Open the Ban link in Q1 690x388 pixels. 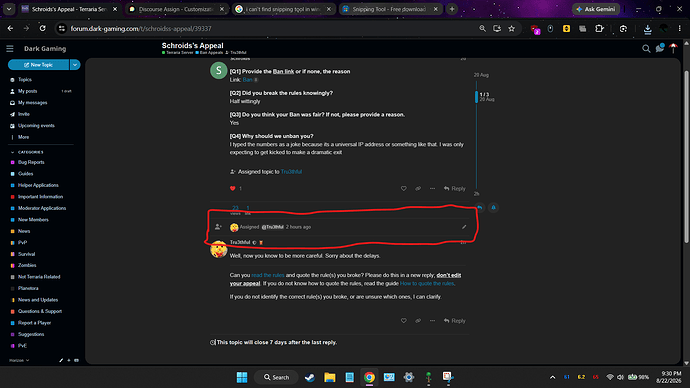(x=248, y=80)
